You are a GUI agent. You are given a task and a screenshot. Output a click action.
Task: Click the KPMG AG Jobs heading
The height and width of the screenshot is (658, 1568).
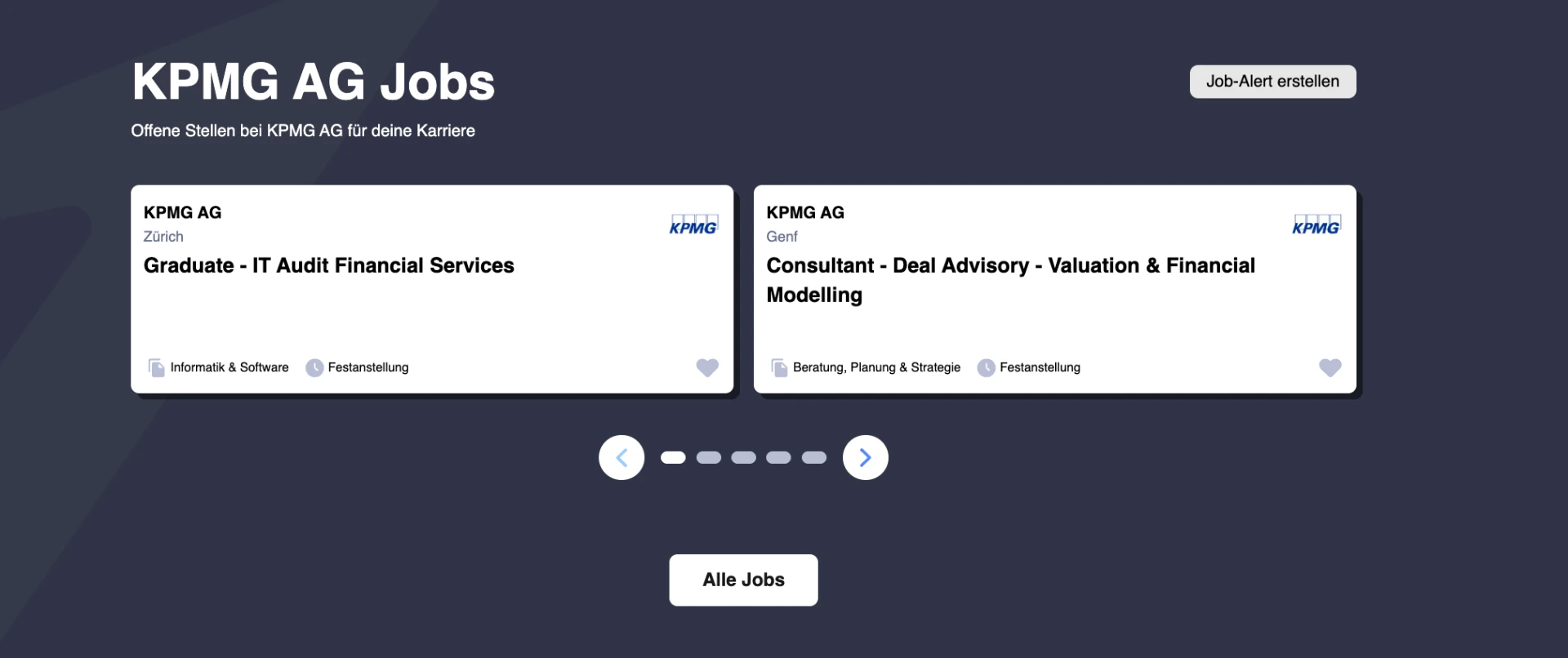point(314,82)
